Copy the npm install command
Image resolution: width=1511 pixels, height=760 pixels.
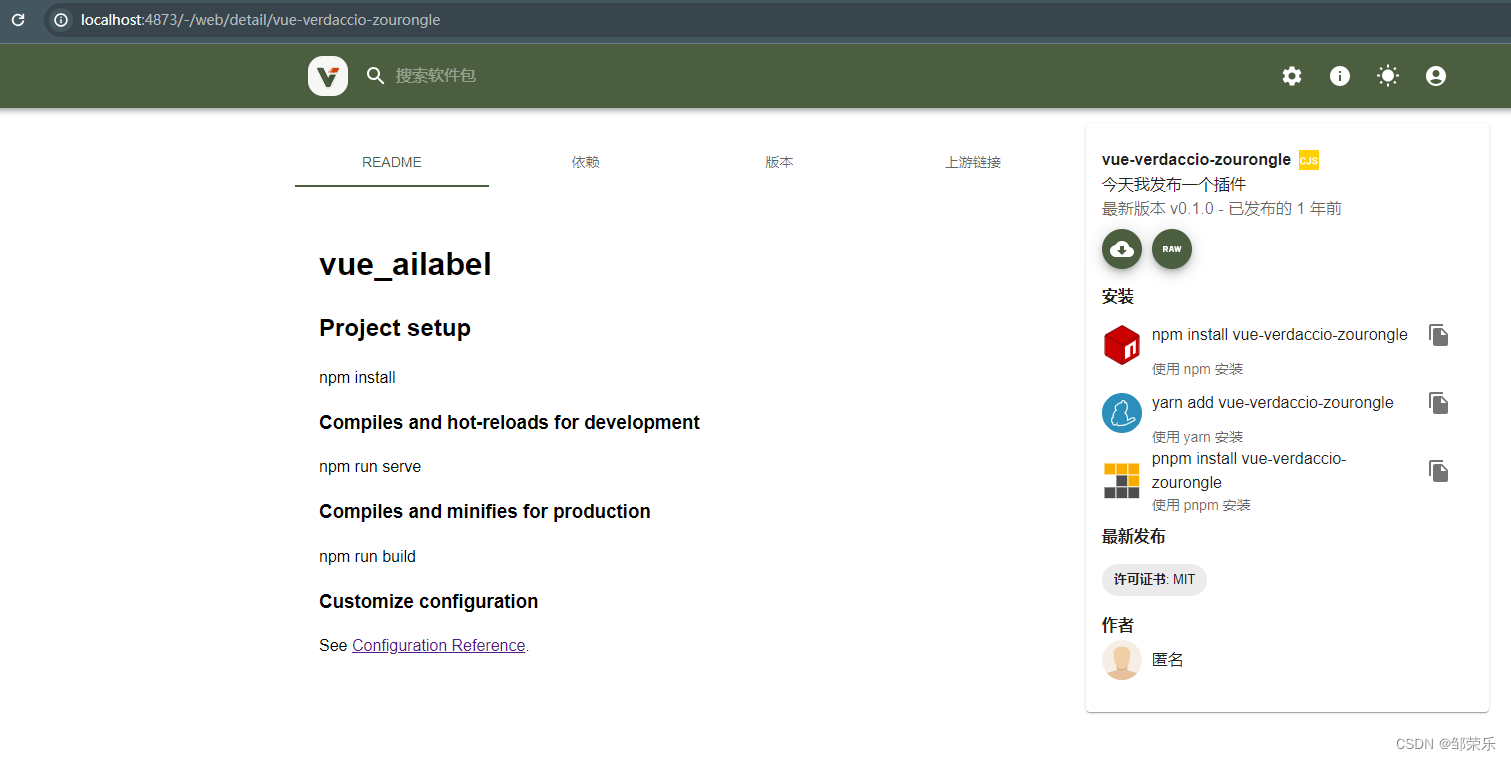point(1439,335)
